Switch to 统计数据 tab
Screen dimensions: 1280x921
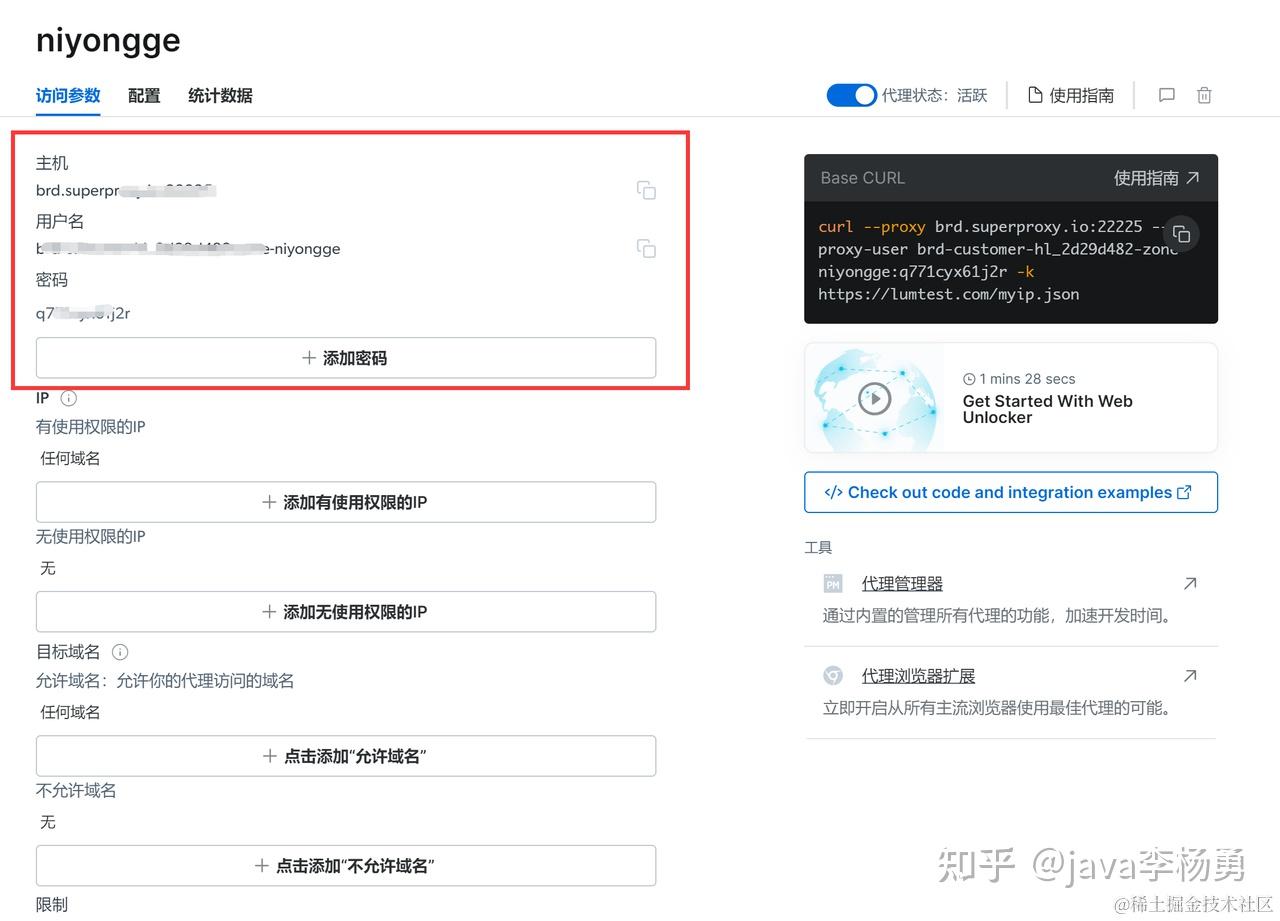[x=220, y=96]
